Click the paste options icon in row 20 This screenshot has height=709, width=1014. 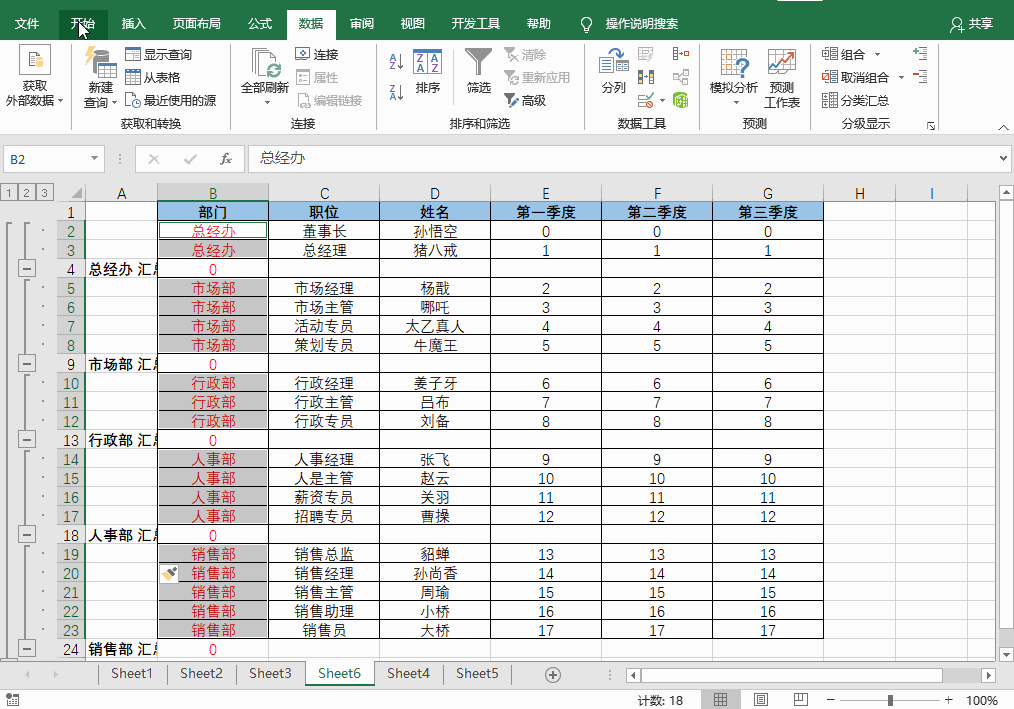click(x=169, y=573)
